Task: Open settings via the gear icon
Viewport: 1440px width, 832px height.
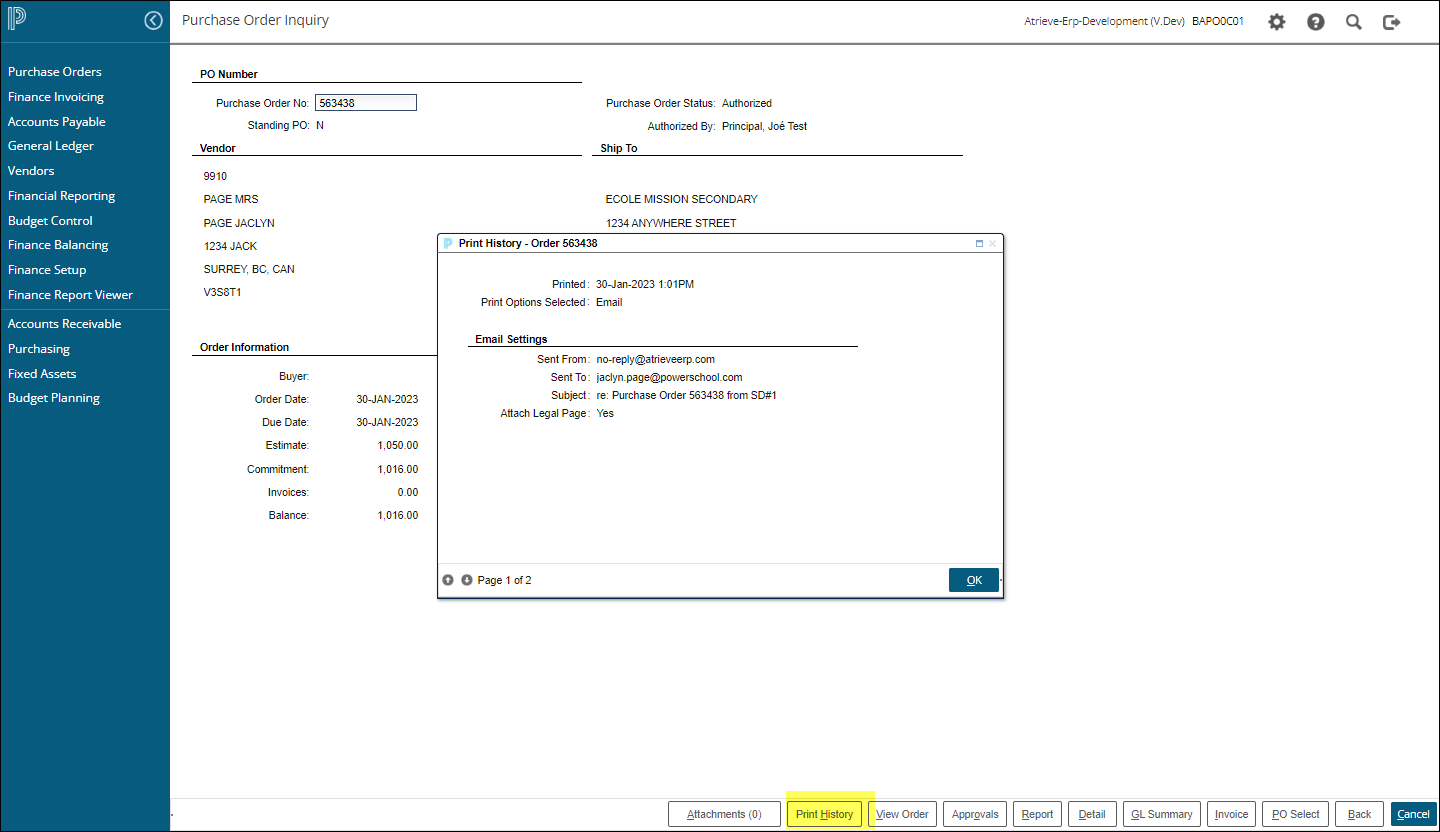Action: click(1277, 22)
